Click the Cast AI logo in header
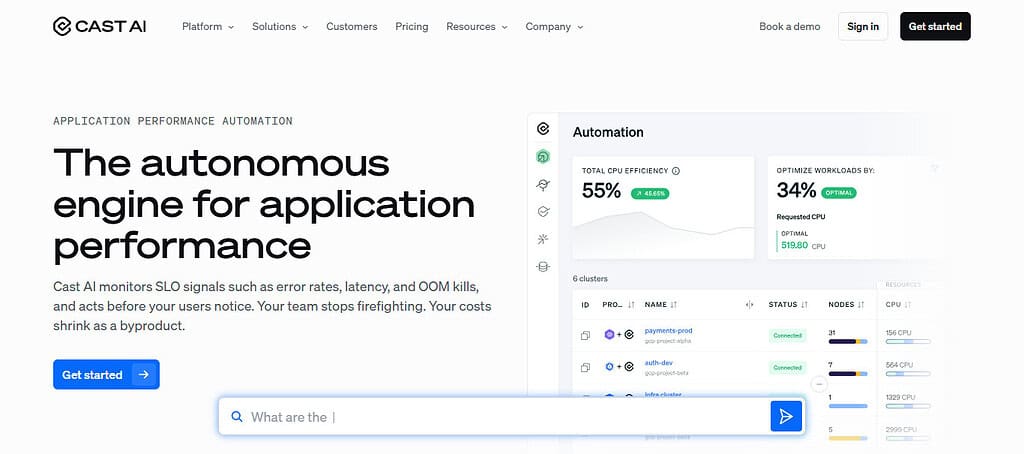Screen dimensions: 1024x454 click(99, 26)
